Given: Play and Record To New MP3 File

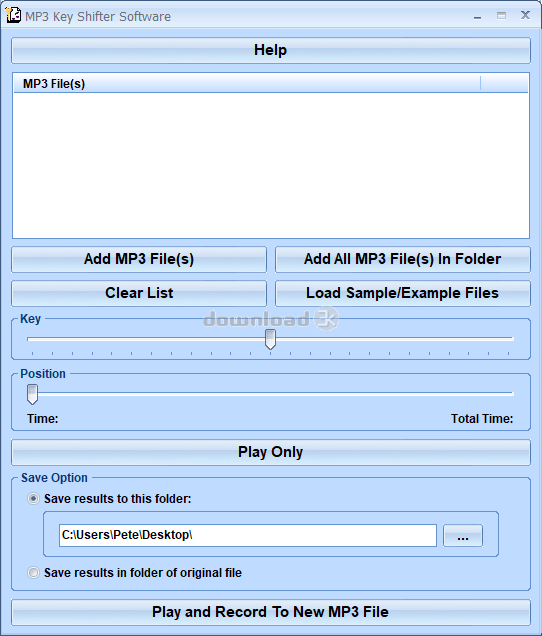Looking at the screenshot, I should coord(271,612).
